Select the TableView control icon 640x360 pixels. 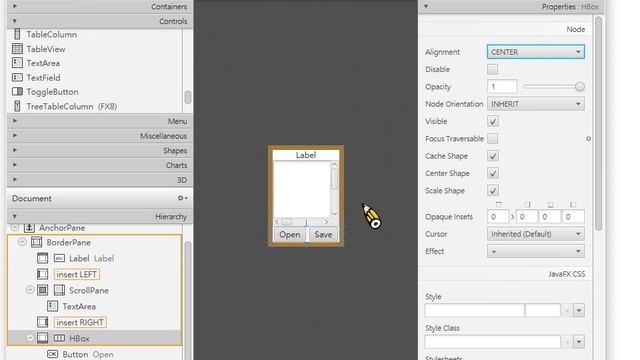(x=17, y=49)
